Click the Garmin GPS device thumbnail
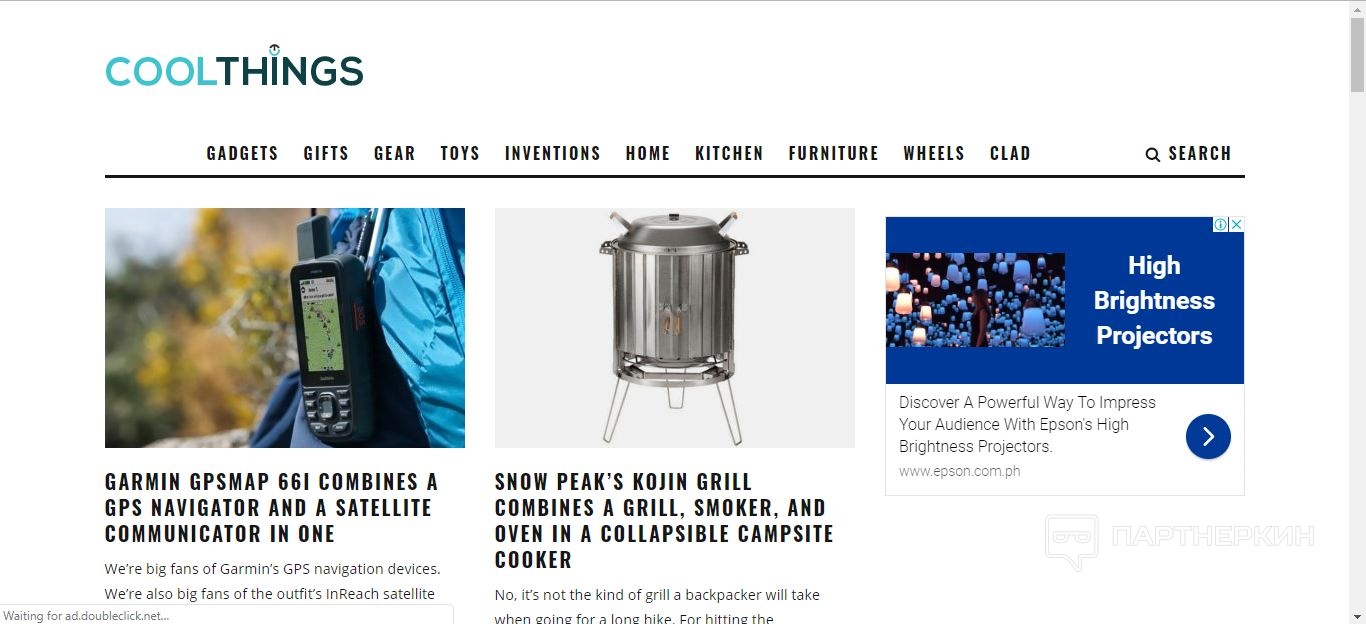Image resolution: width=1366 pixels, height=624 pixels. (x=285, y=328)
